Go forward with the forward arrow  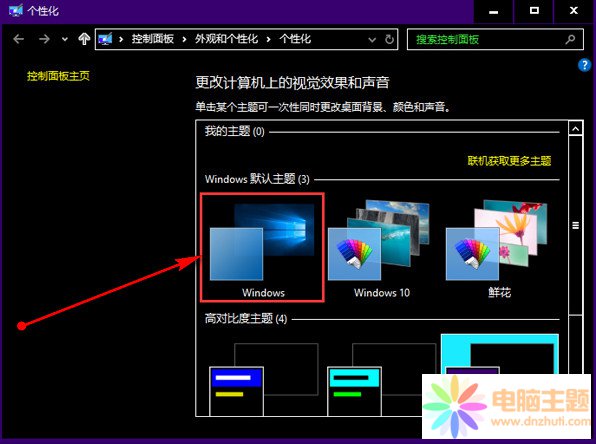44,39
